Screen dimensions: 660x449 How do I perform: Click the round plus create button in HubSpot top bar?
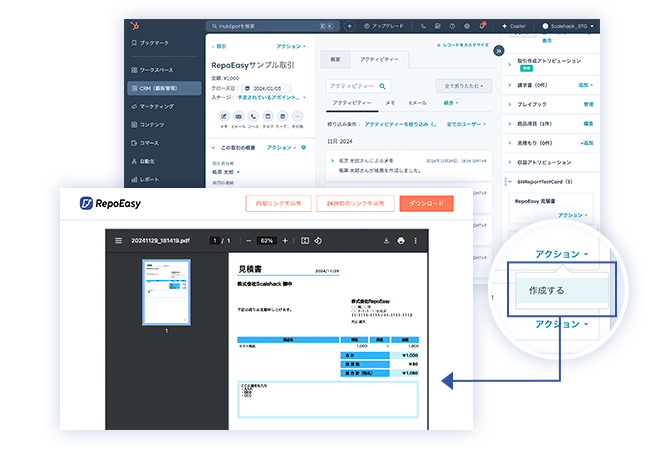[349, 26]
